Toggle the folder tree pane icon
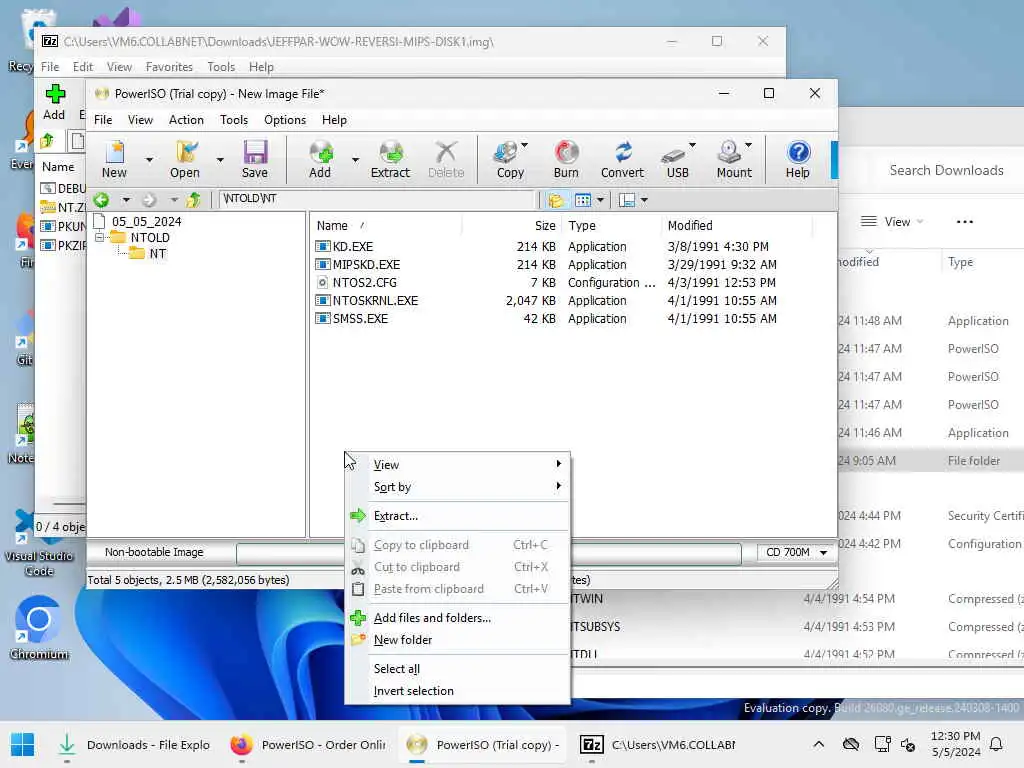1024x768 pixels. pos(556,200)
